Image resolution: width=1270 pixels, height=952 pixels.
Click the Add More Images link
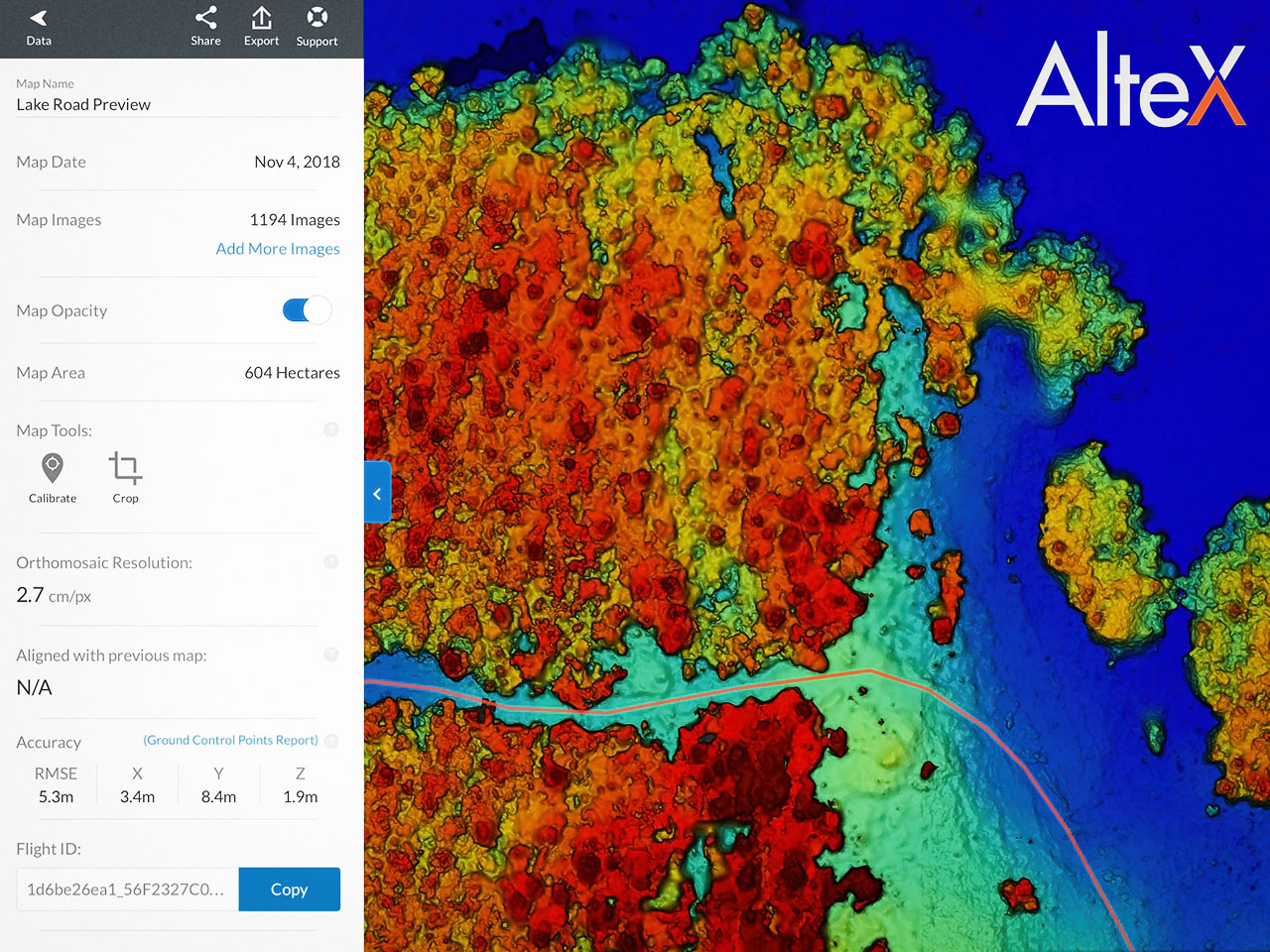click(278, 249)
